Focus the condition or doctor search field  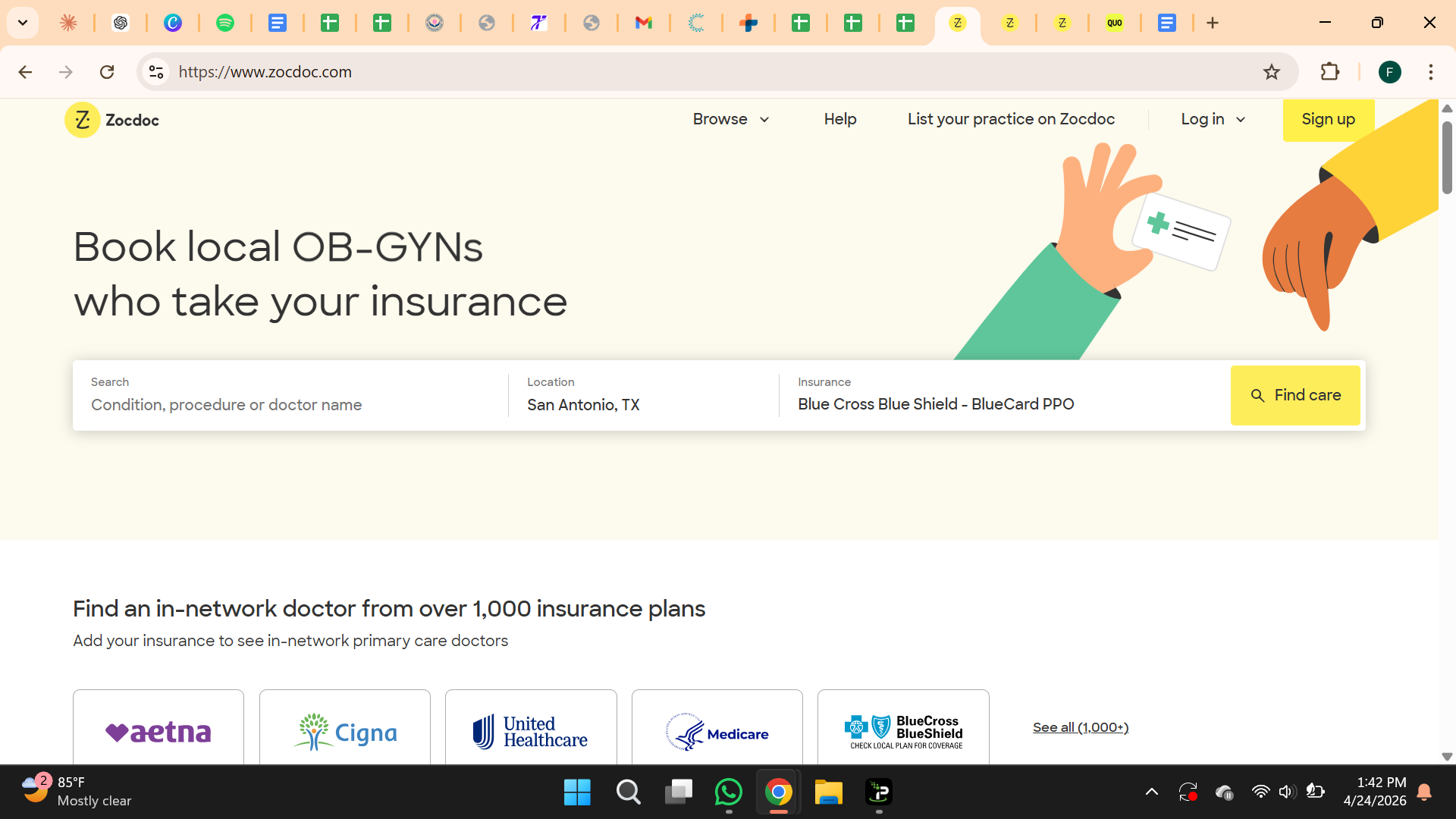point(290,395)
